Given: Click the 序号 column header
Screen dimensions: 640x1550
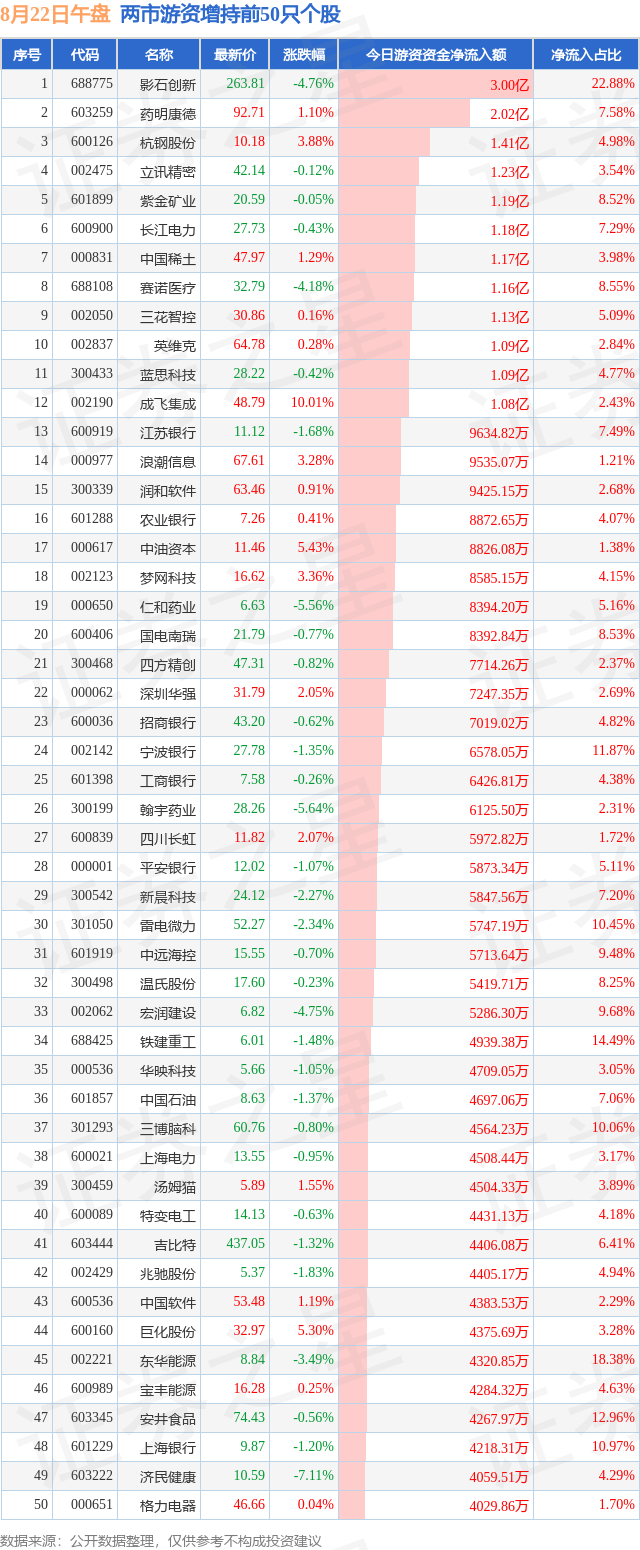Looking at the screenshot, I should (26, 55).
